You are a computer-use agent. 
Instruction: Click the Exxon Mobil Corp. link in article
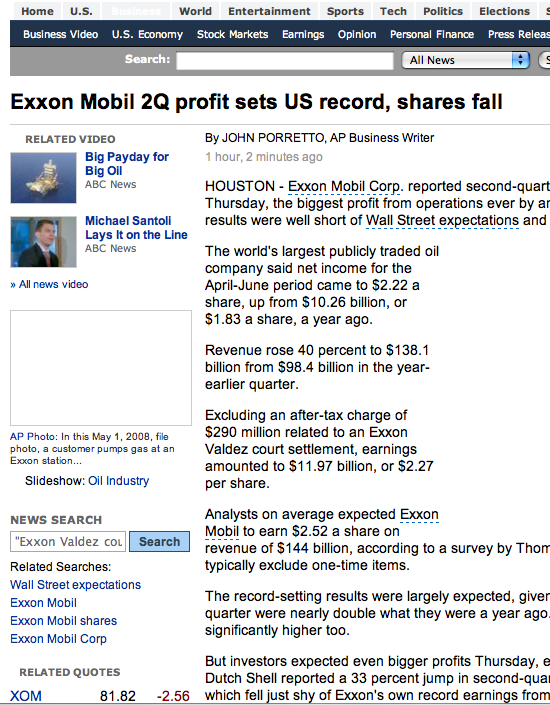click(x=344, y=186)
